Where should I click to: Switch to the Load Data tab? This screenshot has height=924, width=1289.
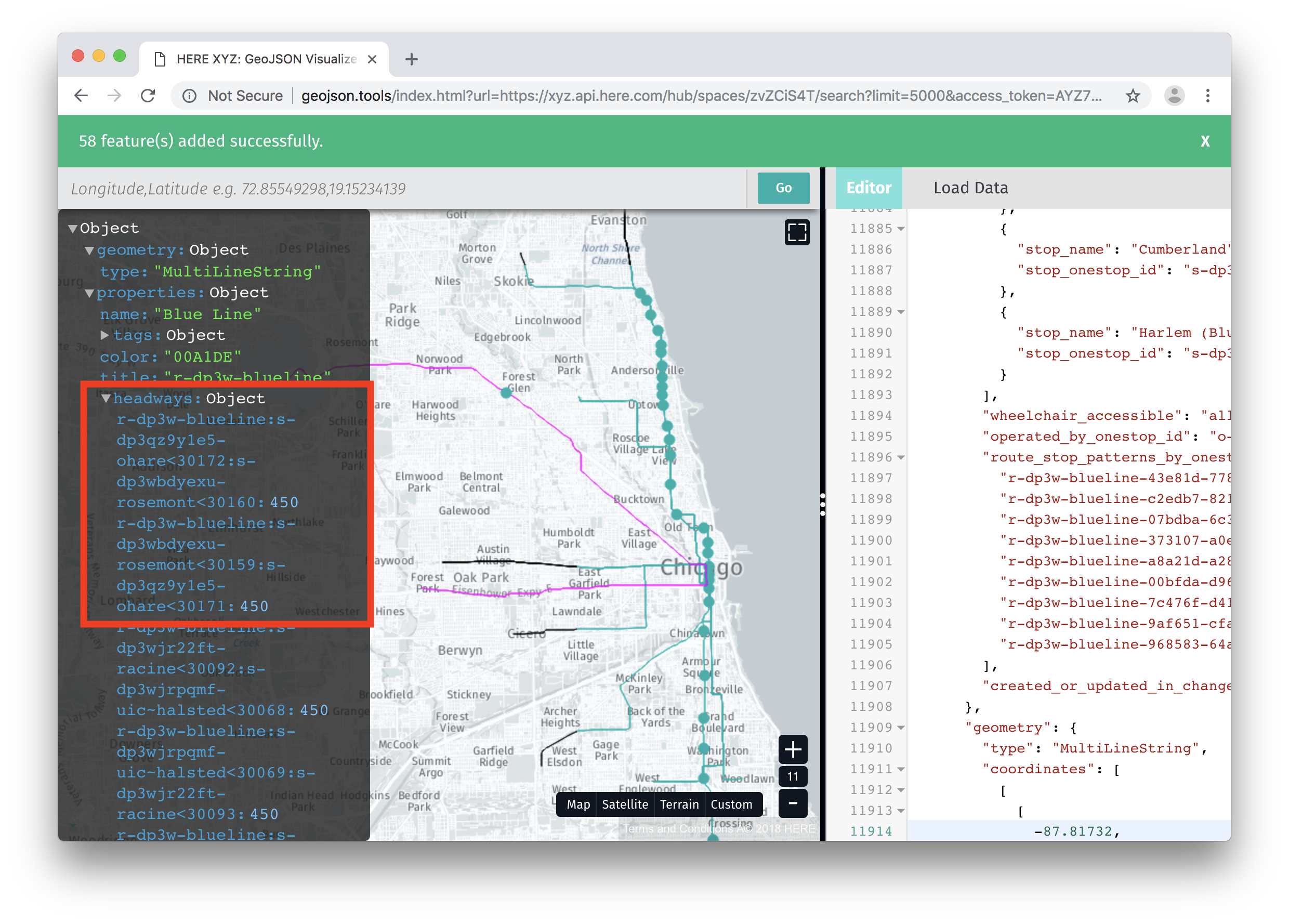point(970,188)
